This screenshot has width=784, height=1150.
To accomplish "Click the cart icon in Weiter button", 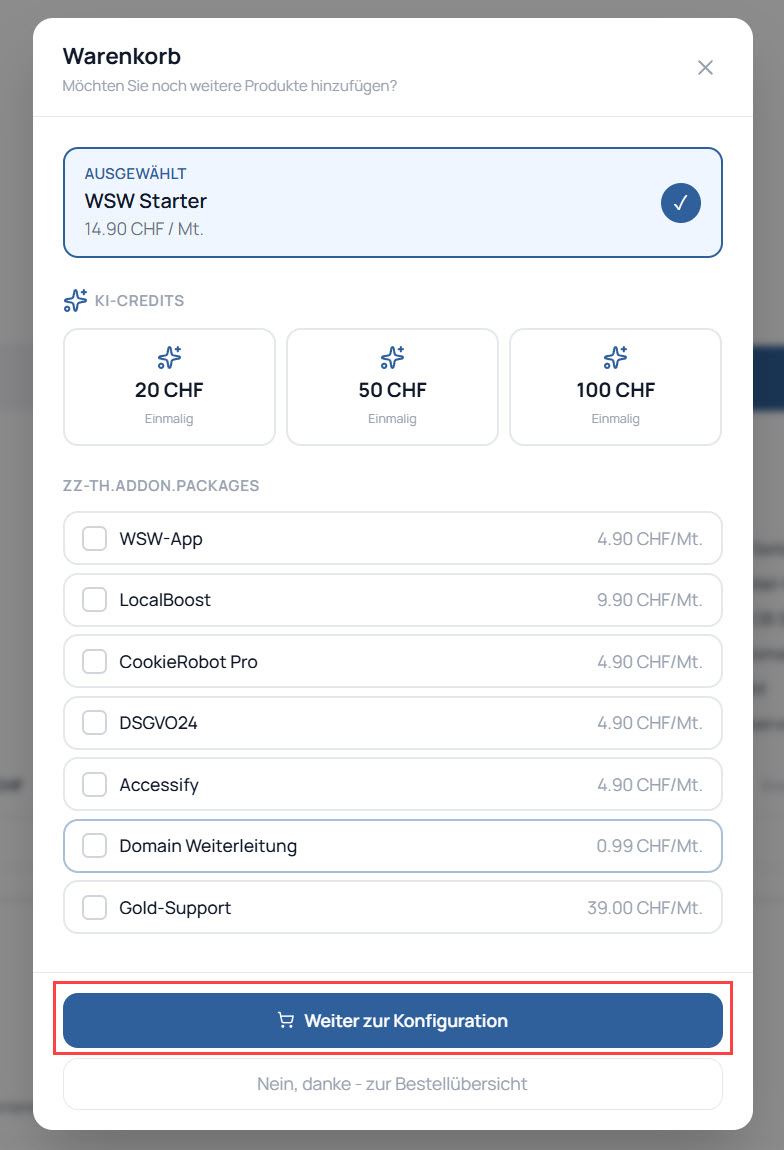I will click(x=286, y=1021).
